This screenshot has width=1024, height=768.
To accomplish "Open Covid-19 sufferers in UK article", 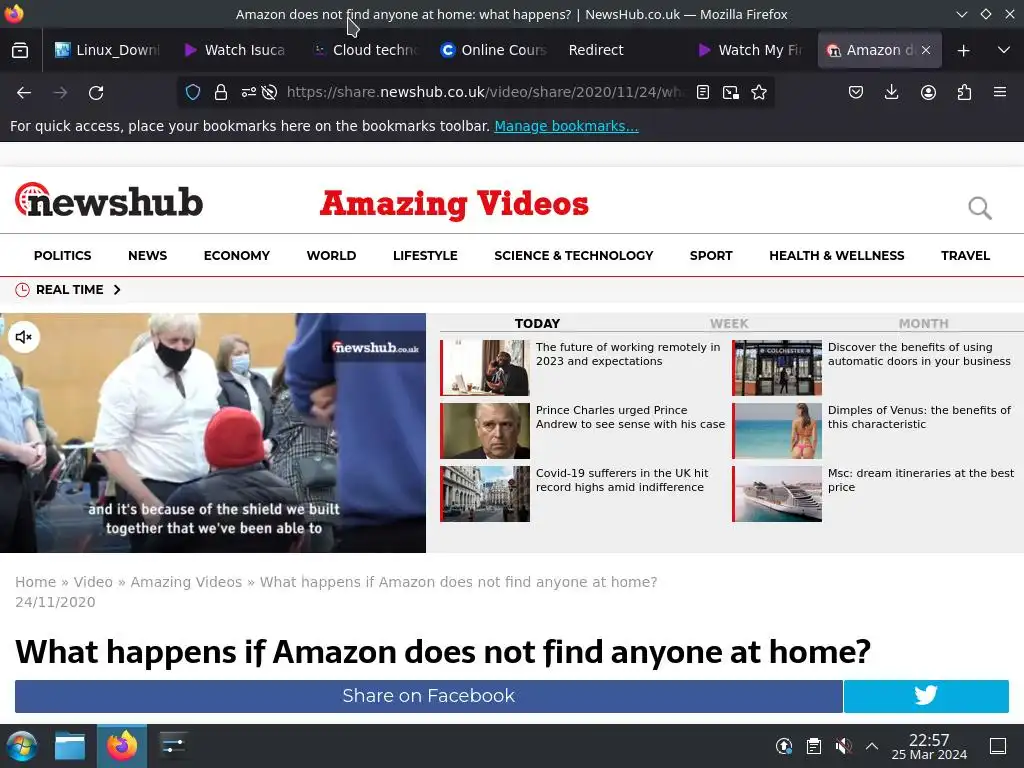I will 622,480.
